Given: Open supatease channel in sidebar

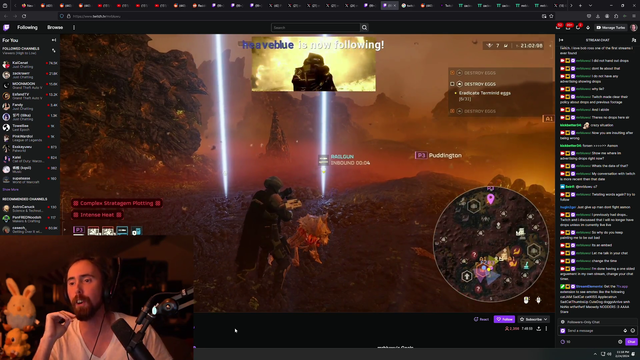Looking at the screenshot, I should coord(30,180).
